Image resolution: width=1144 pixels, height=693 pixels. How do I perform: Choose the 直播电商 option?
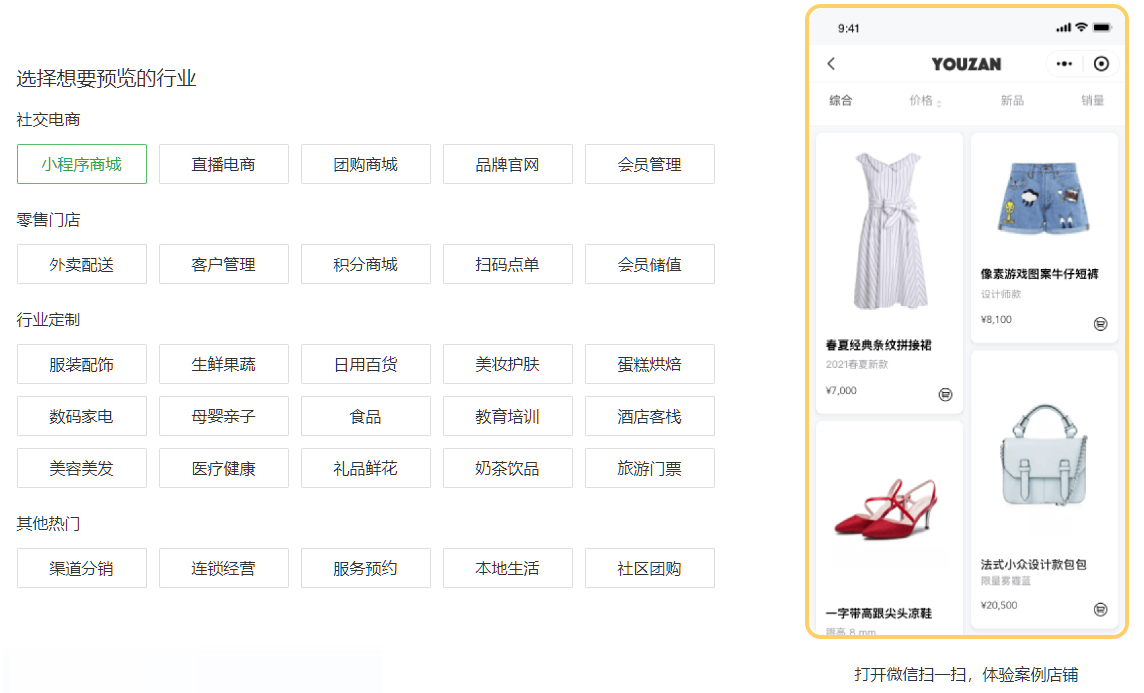(x=224, y=164)
